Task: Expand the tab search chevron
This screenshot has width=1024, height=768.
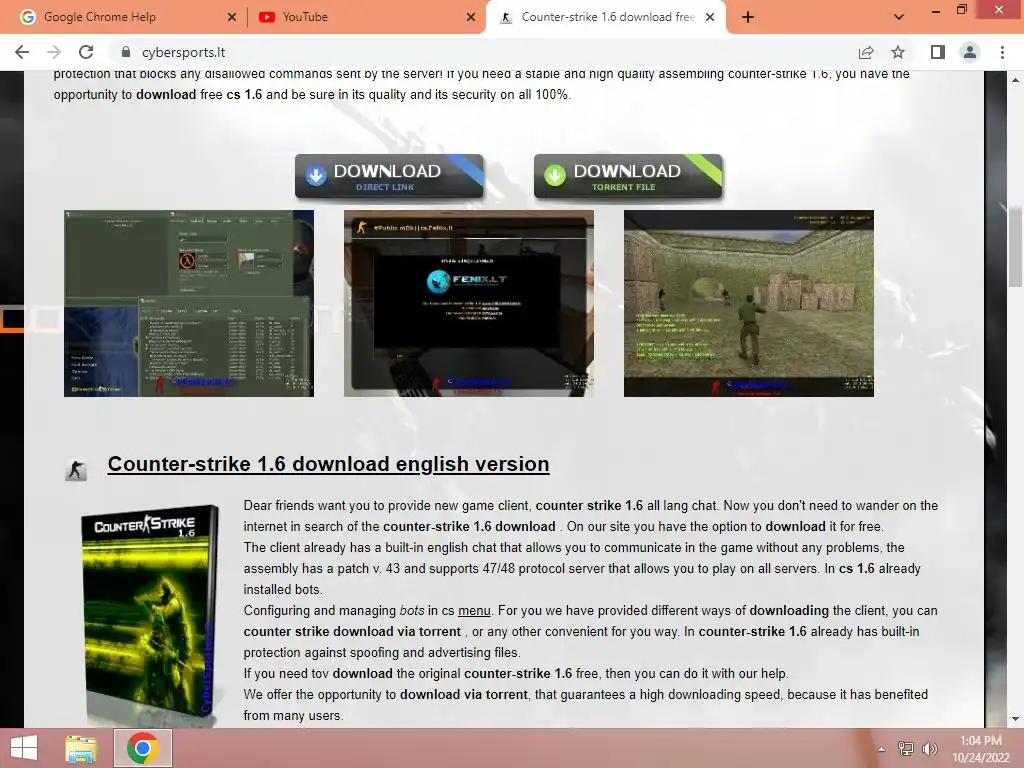Action: pos(899,17)
